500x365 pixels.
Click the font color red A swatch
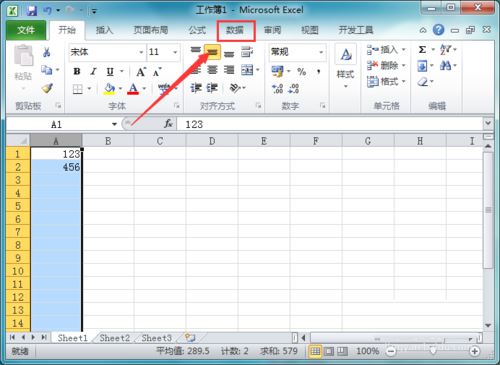(x=133, y=89)
